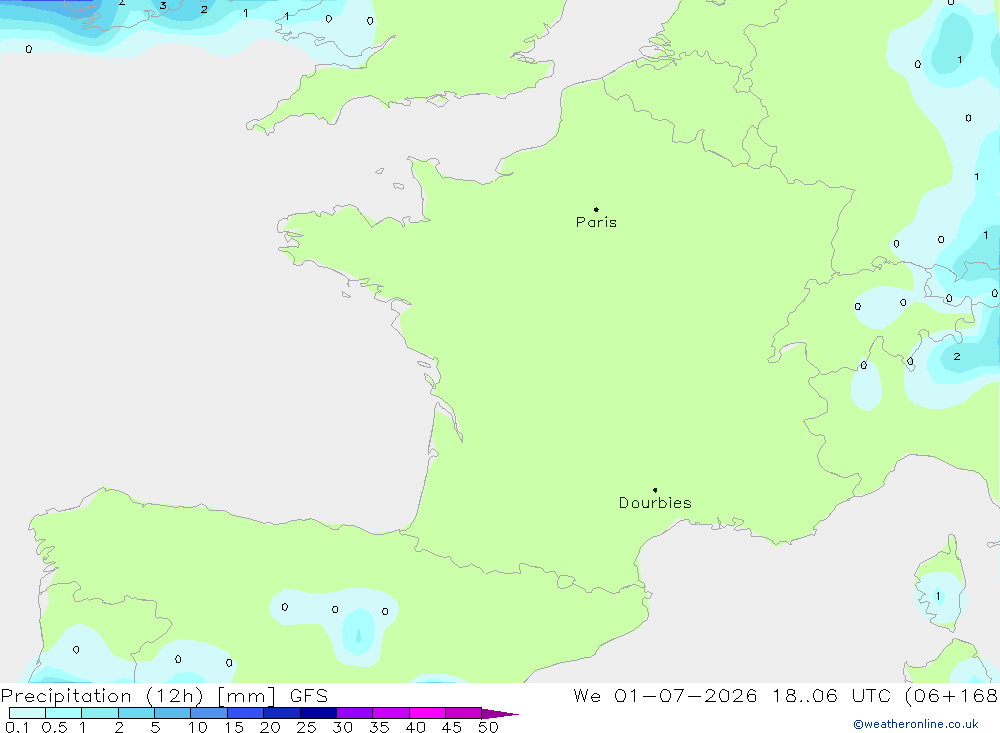Image resolution: width=1000 pixels, height=733 pixels.
Task: Click the weatheronline.co.uk copyright link
Action: 916,724
